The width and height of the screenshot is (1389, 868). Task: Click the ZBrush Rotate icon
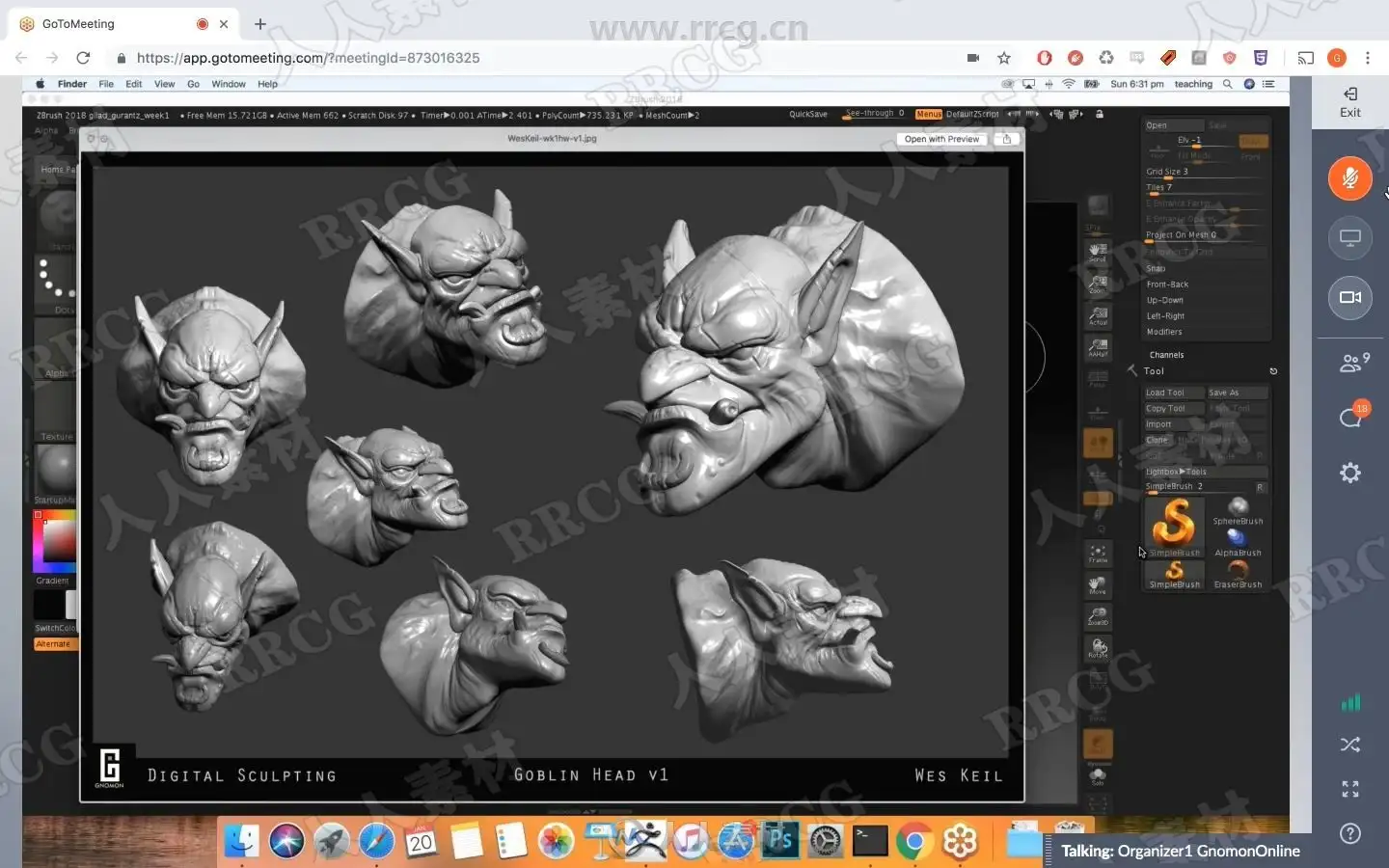coord(1098,648)
